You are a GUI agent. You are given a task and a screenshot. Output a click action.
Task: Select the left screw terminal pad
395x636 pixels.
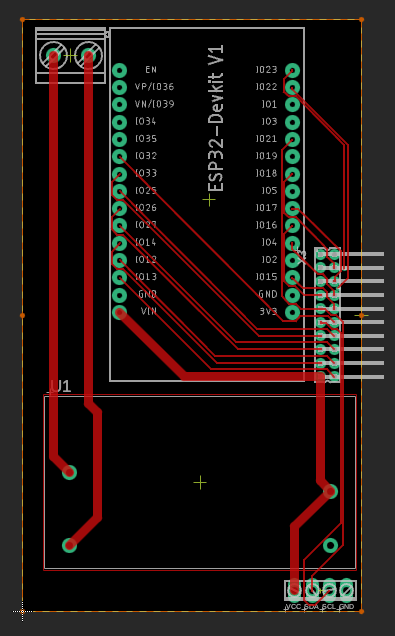(53, 55)
